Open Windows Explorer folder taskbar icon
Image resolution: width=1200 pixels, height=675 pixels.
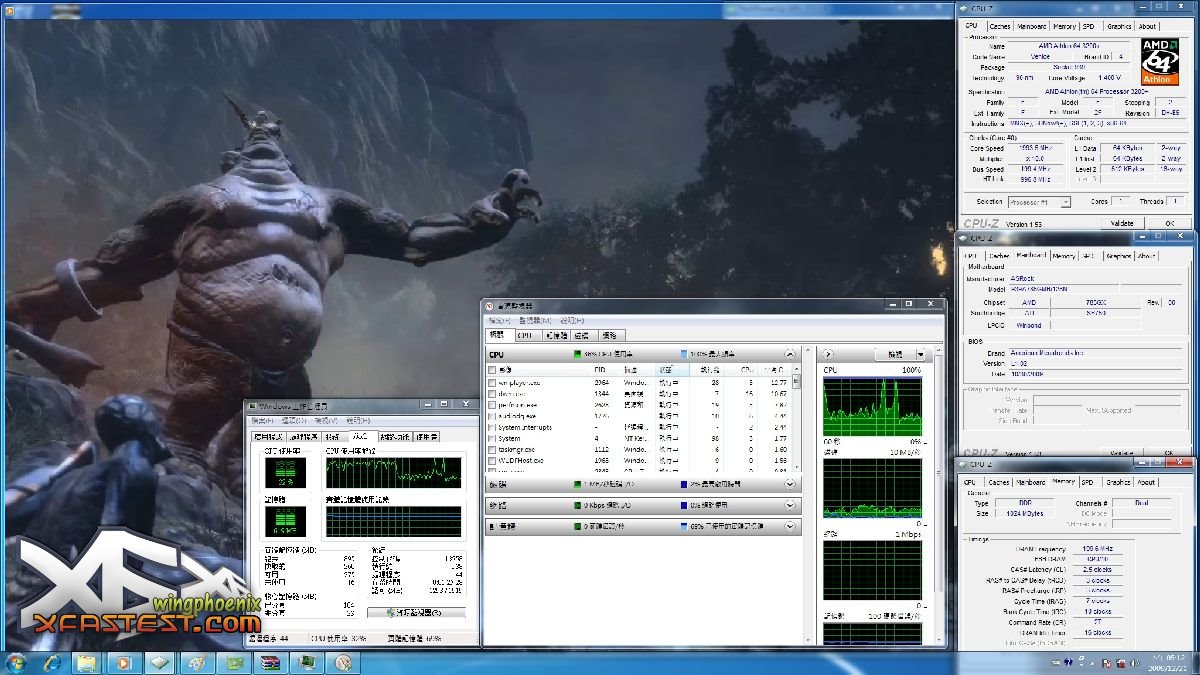[87, 662]
